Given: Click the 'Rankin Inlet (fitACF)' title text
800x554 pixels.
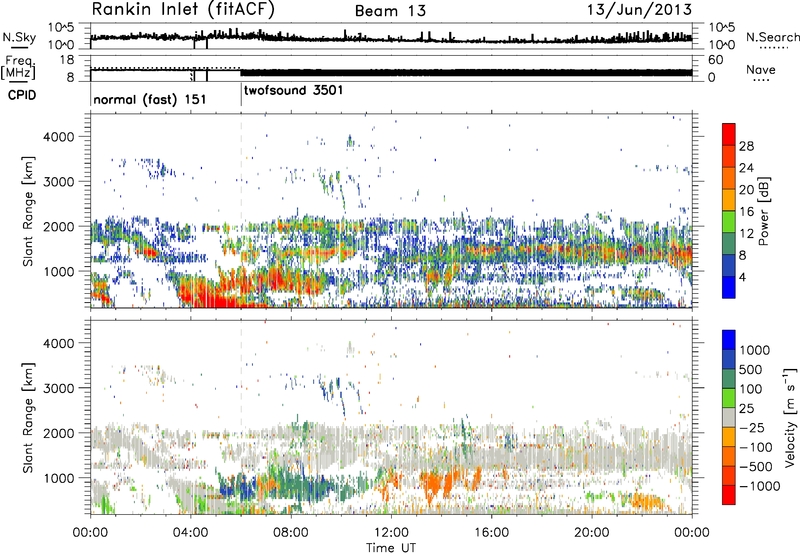Looking at the screenshot, I should click(183, 9).
